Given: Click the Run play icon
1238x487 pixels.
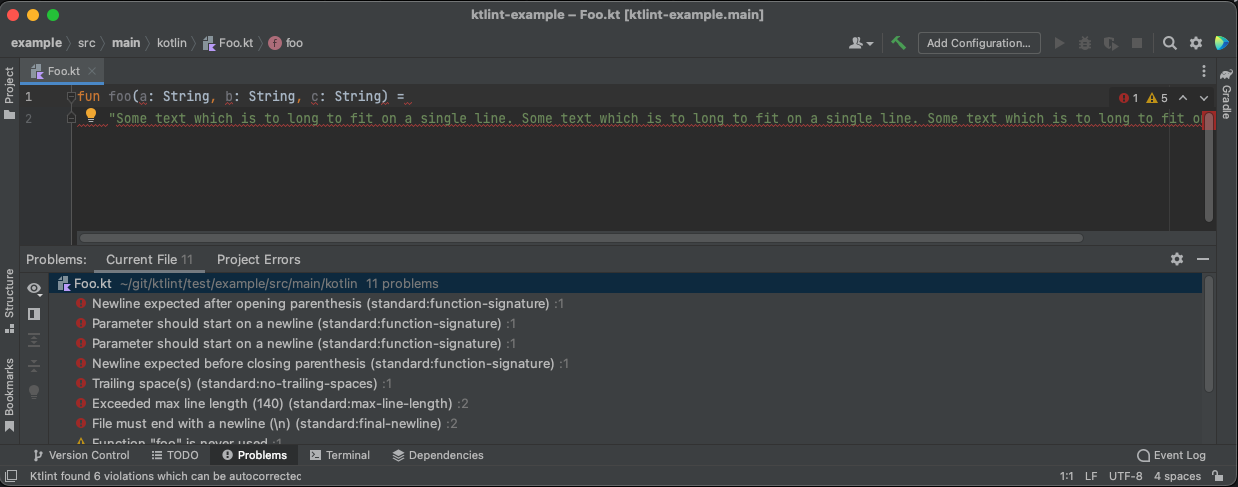Looking at the screenshot, I should (x=1060, y=43).
